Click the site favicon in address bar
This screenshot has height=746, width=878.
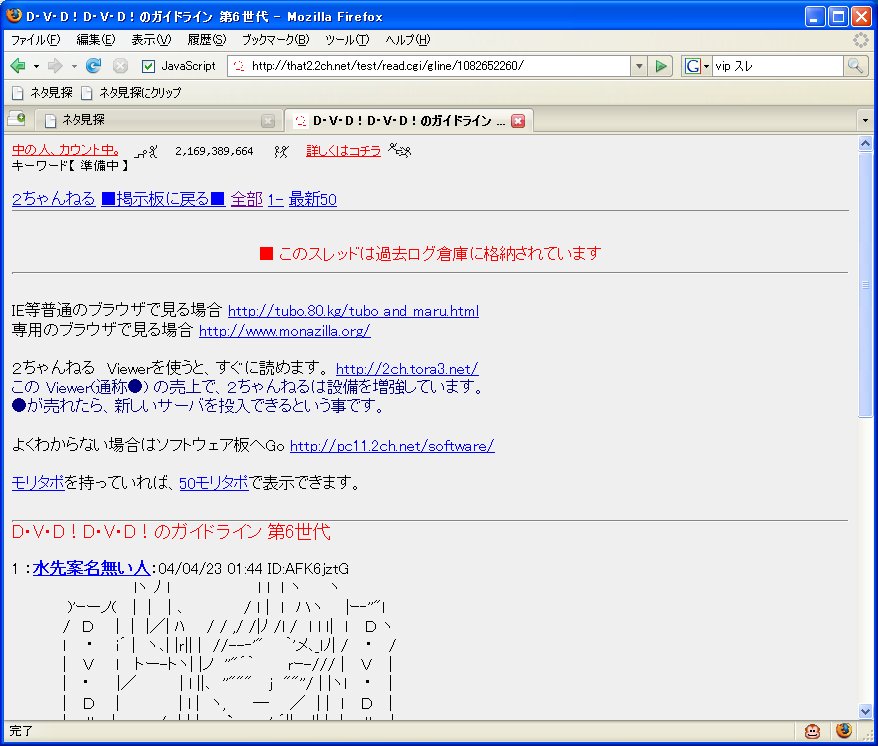tap(239, 66)
